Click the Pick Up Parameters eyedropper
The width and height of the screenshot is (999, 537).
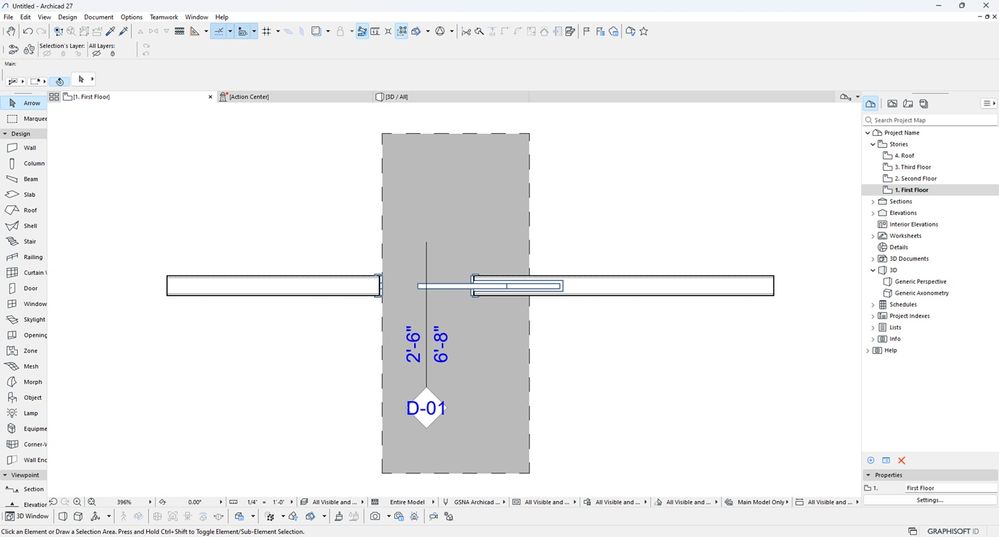(x=110, y=31)
